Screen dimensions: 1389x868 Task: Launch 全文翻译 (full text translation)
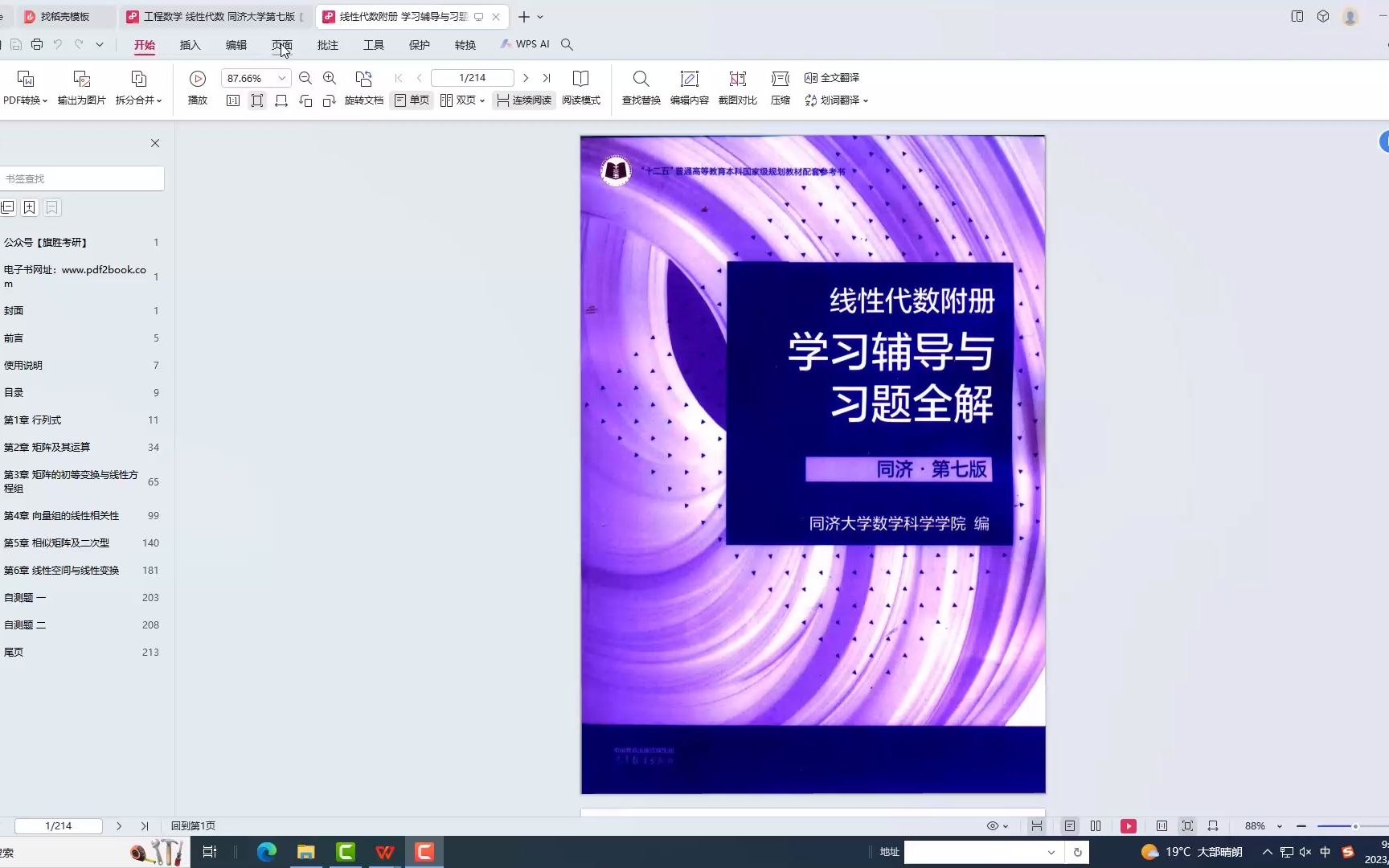834,77
